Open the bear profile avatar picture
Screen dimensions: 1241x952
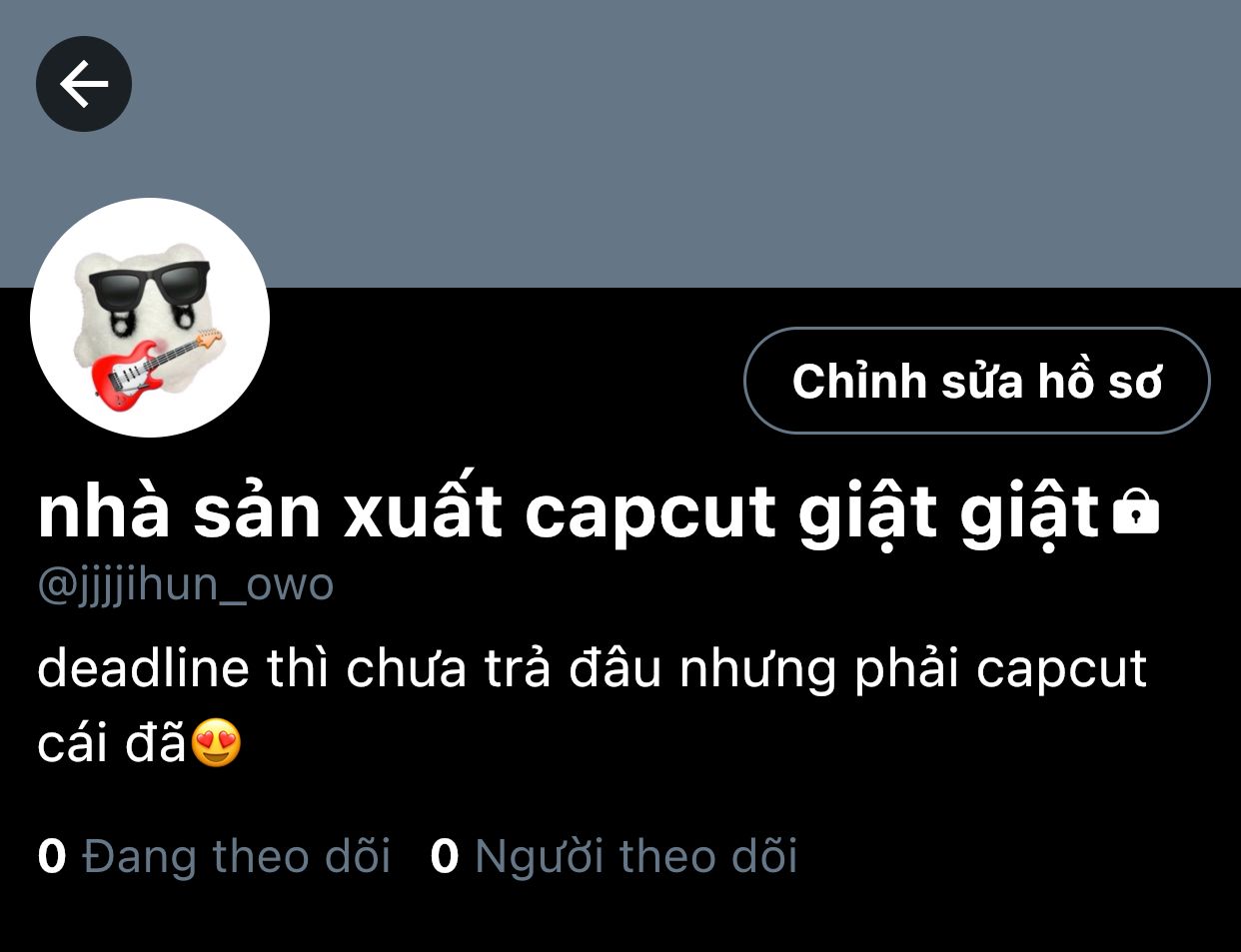point(150,318)
